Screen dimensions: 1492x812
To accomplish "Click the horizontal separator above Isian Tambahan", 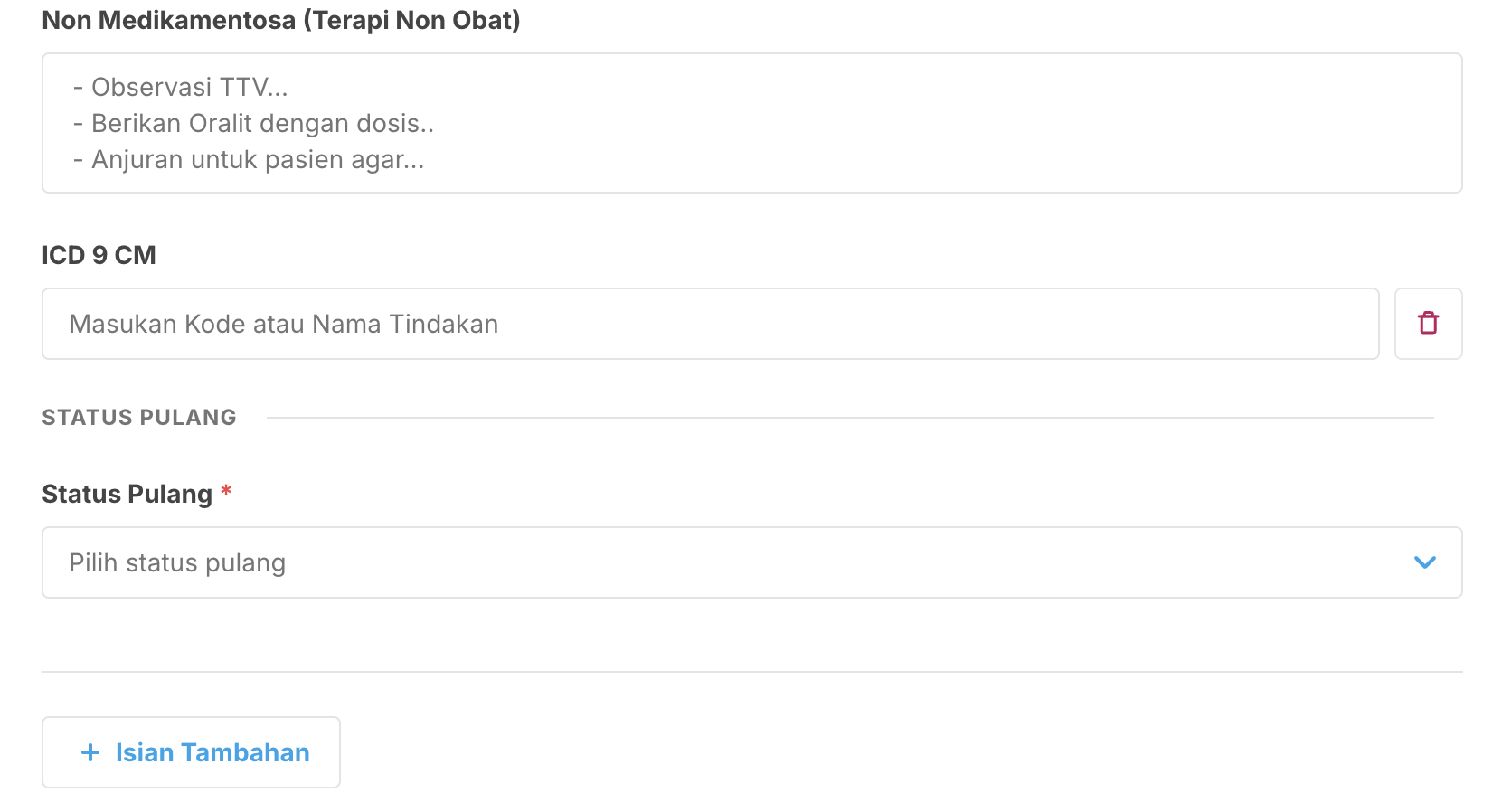I will 751,672.
